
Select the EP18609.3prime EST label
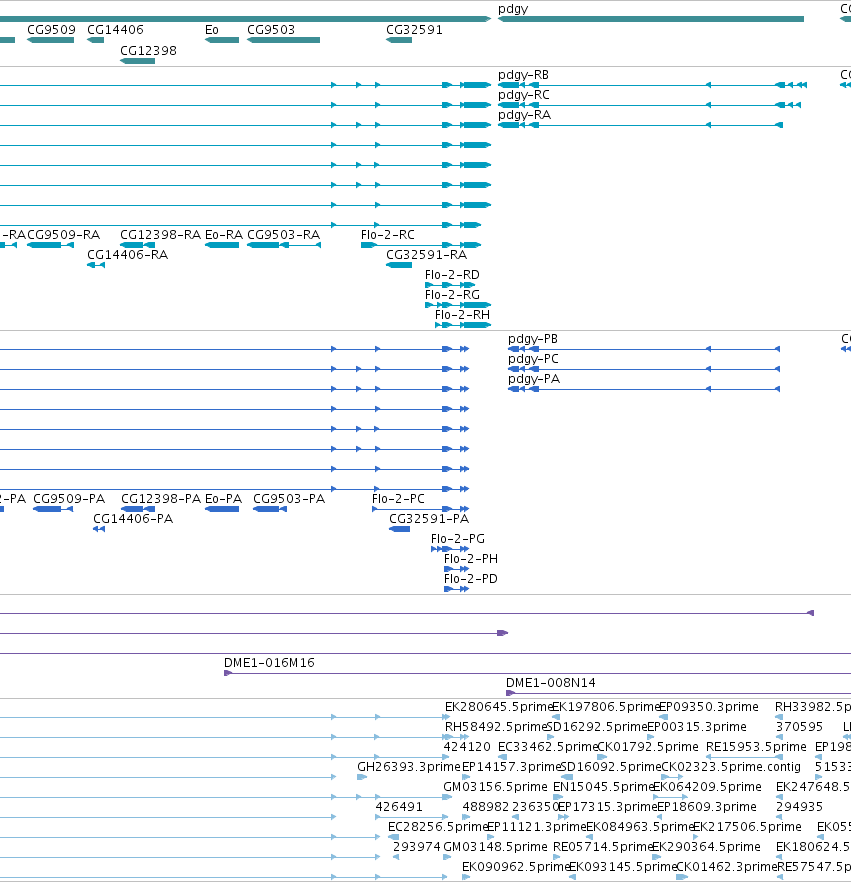coord(707,807)
